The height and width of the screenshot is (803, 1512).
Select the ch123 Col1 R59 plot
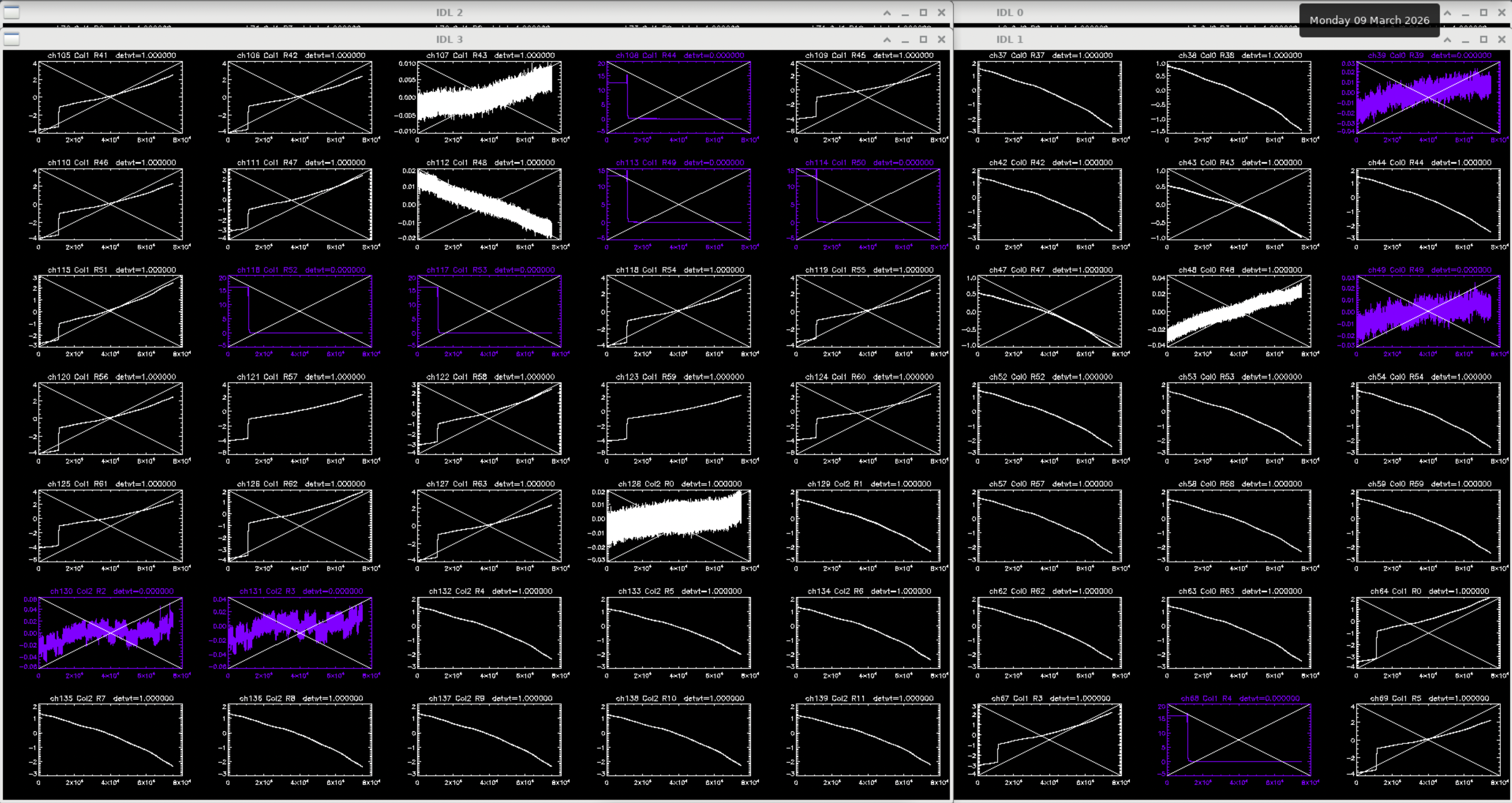pos(679,418)
